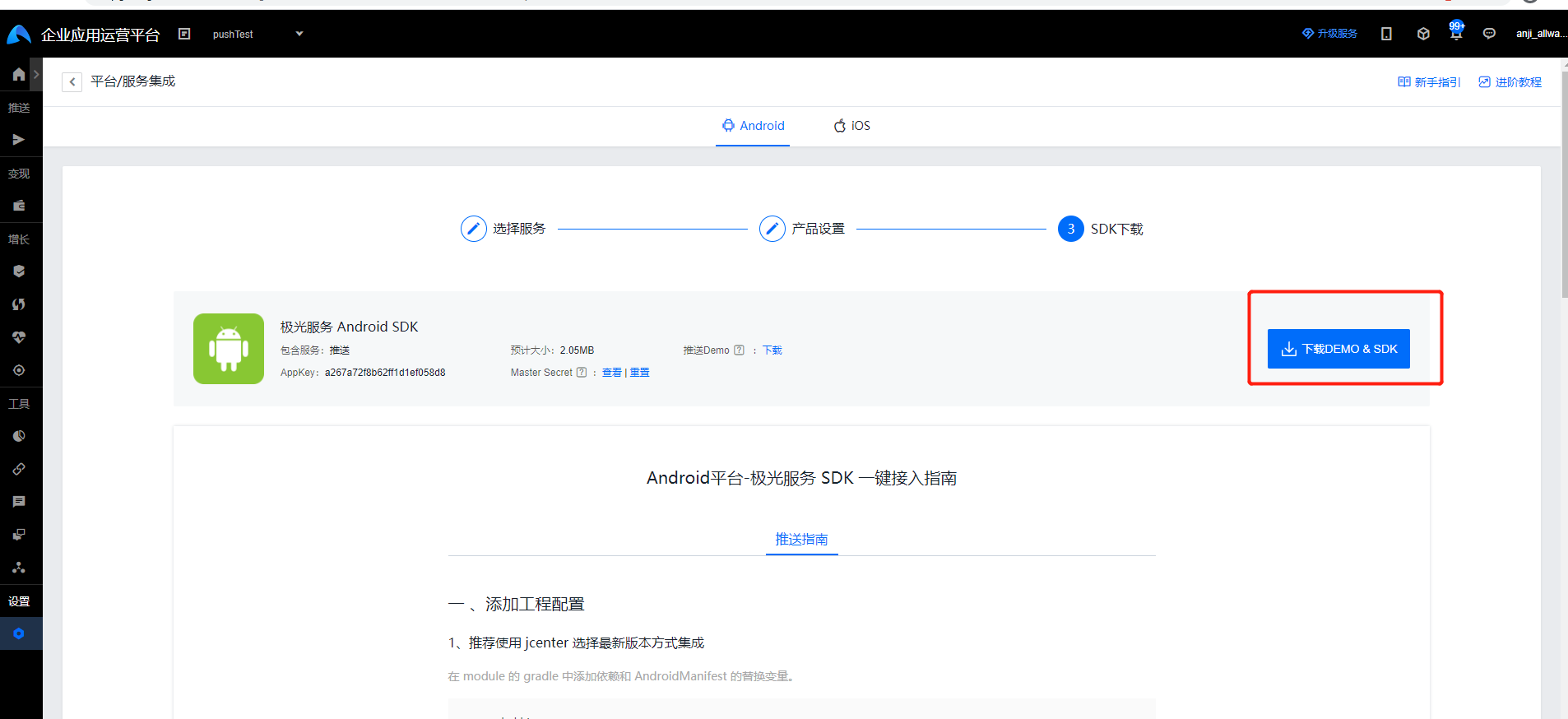The width and height of the screenshot is (1568, 719).
Task: Open the anji_allwa account menu
Action: [x=1540, y=34]
